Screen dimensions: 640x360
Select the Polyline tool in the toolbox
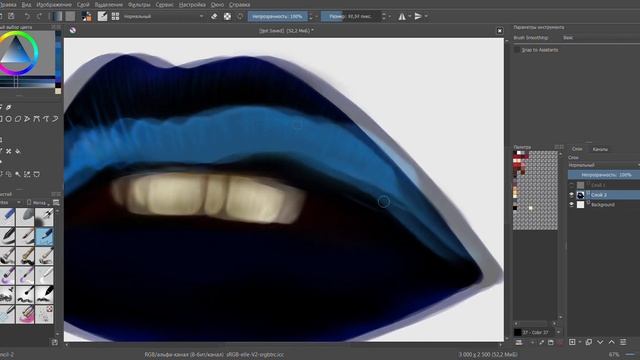point(27,119)
